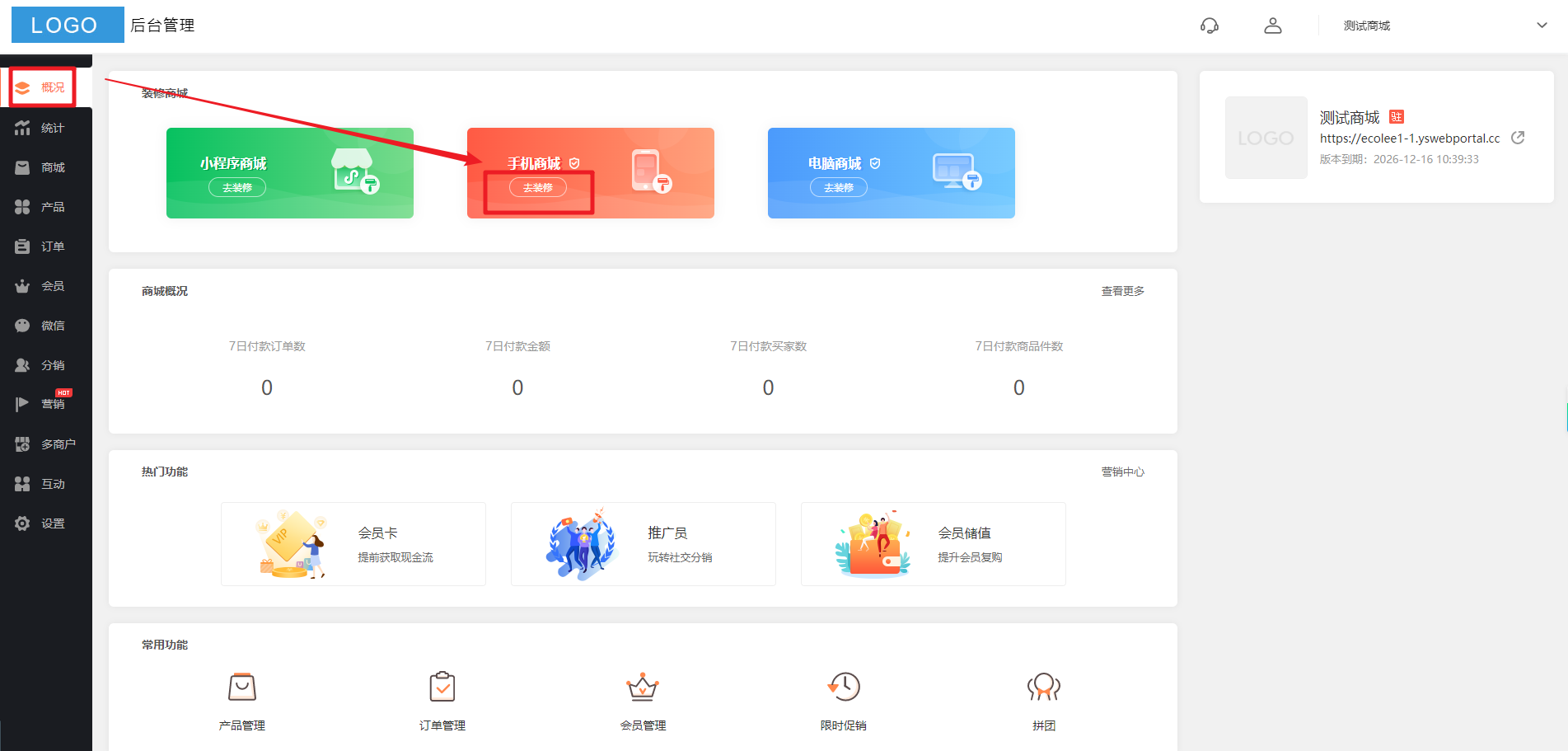
Task: Click the store URL https://ecolee1-1.yswebportal.cc
Action: (1410, 138)
